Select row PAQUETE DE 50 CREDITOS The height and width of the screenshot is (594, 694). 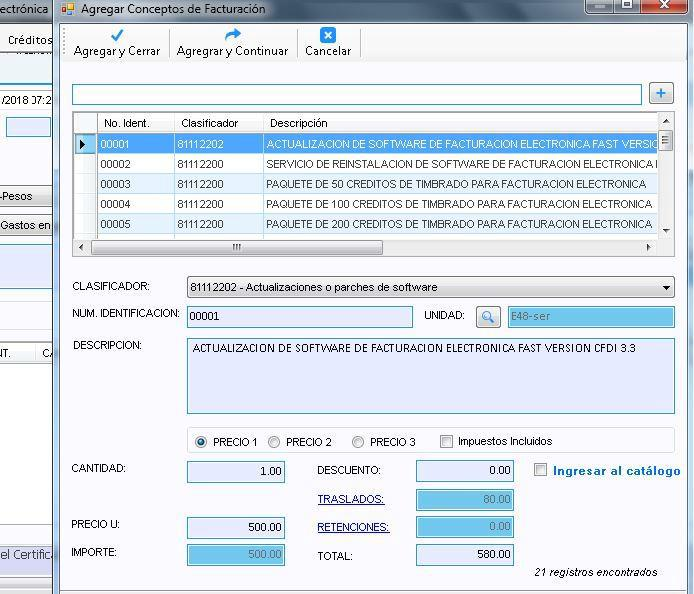pos(366,184)
